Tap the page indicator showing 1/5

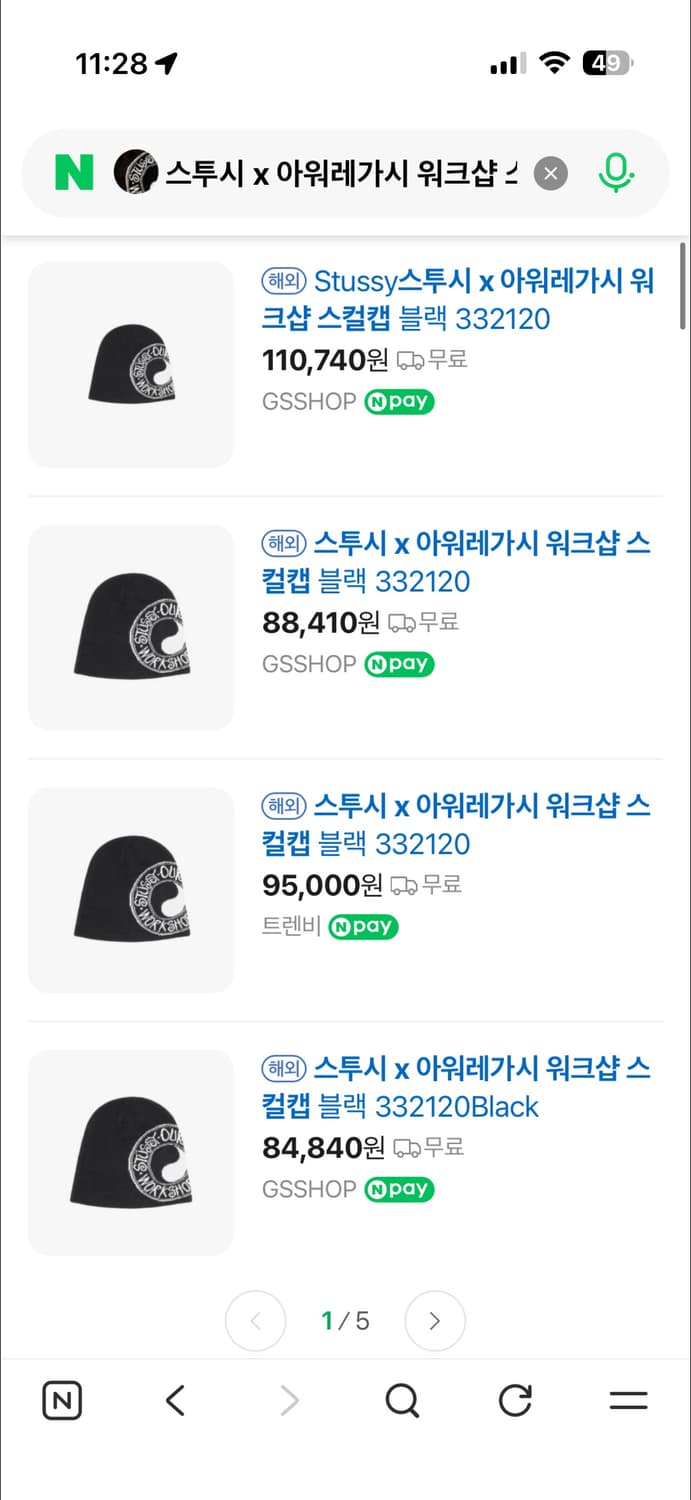tap(345, 1320)
